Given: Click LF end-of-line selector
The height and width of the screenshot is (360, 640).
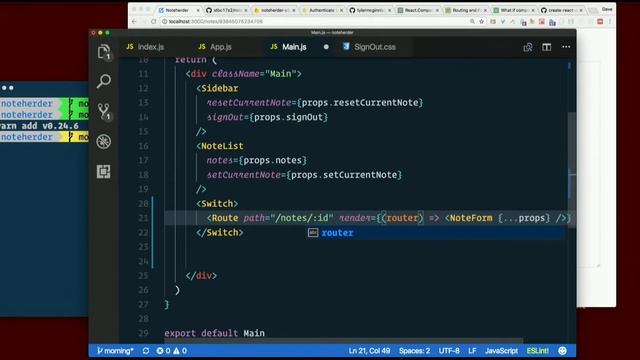Looking at the screenshot, I should point(472,351).
